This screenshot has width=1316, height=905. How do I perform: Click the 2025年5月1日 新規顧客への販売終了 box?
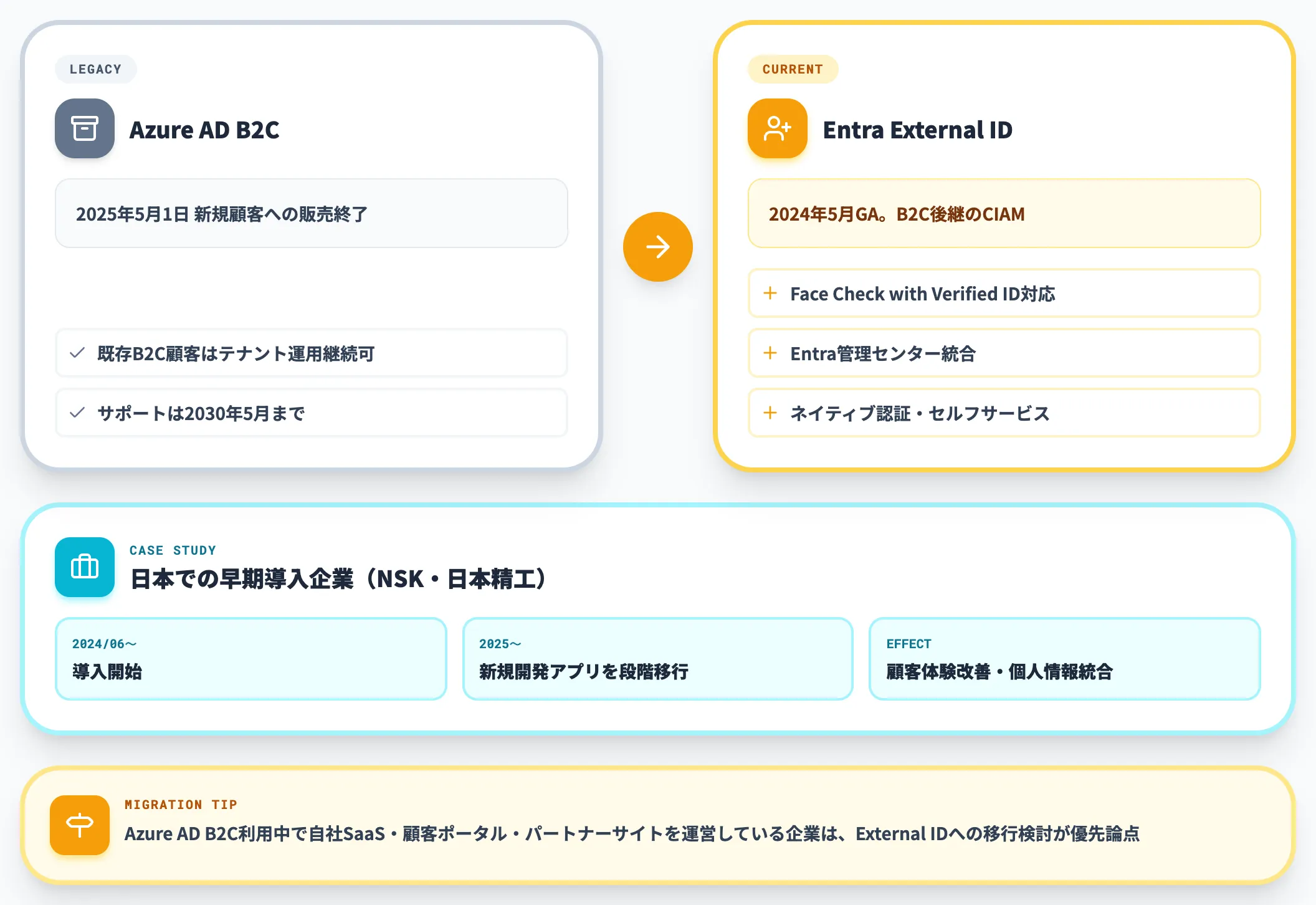tap(312, 213)
